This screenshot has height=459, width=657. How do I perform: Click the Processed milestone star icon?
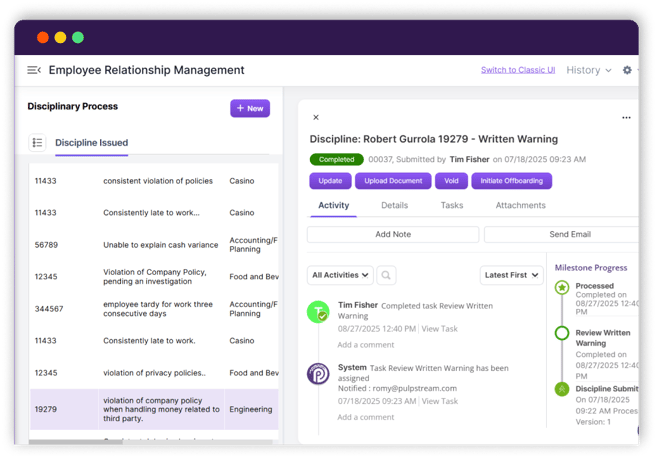click(x=562, y=288)
